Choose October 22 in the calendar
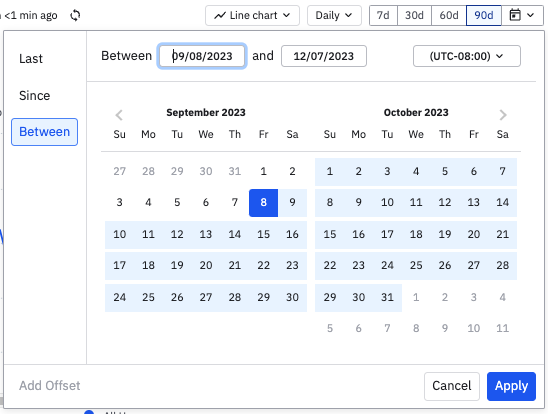 [x=330, y=266]
